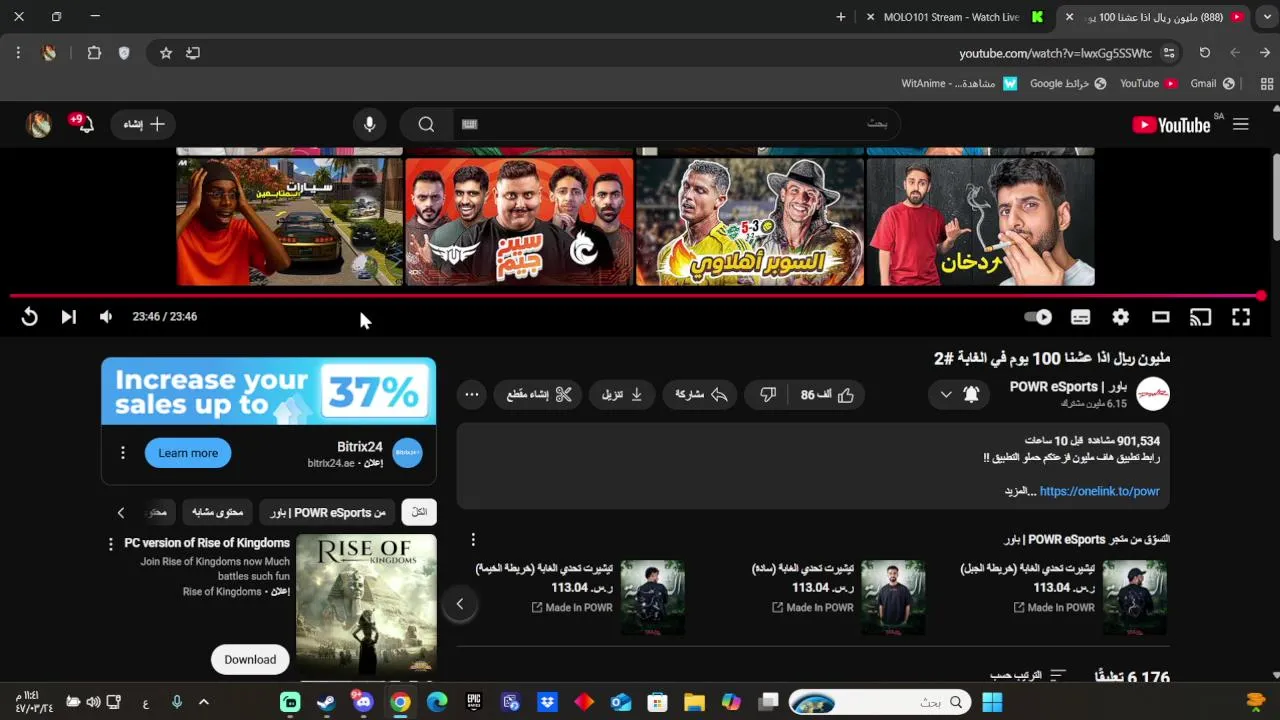Reload the page in browser
Image resolution: width=1280 pixels, height=720 pixels.
coord(1205,53)
